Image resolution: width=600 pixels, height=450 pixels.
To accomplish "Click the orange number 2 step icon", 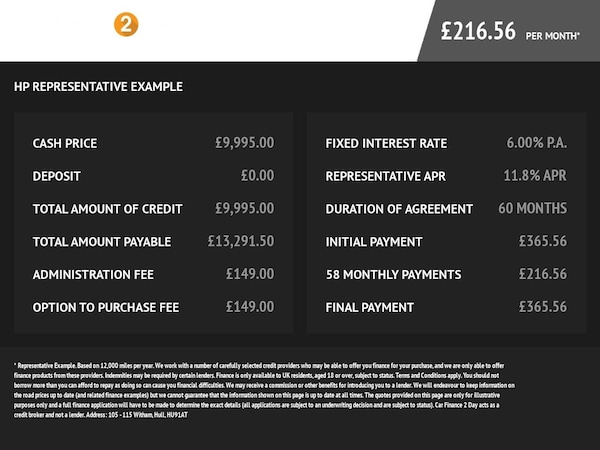I will [126, 25].
